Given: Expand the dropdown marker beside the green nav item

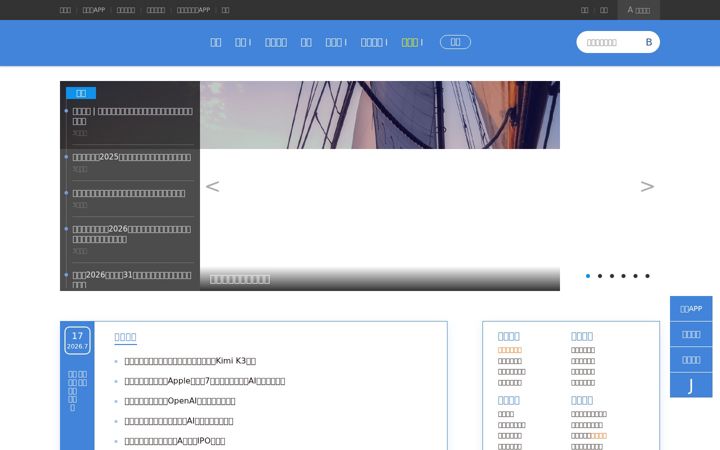Looking at the screenshot, I should 422,42.
